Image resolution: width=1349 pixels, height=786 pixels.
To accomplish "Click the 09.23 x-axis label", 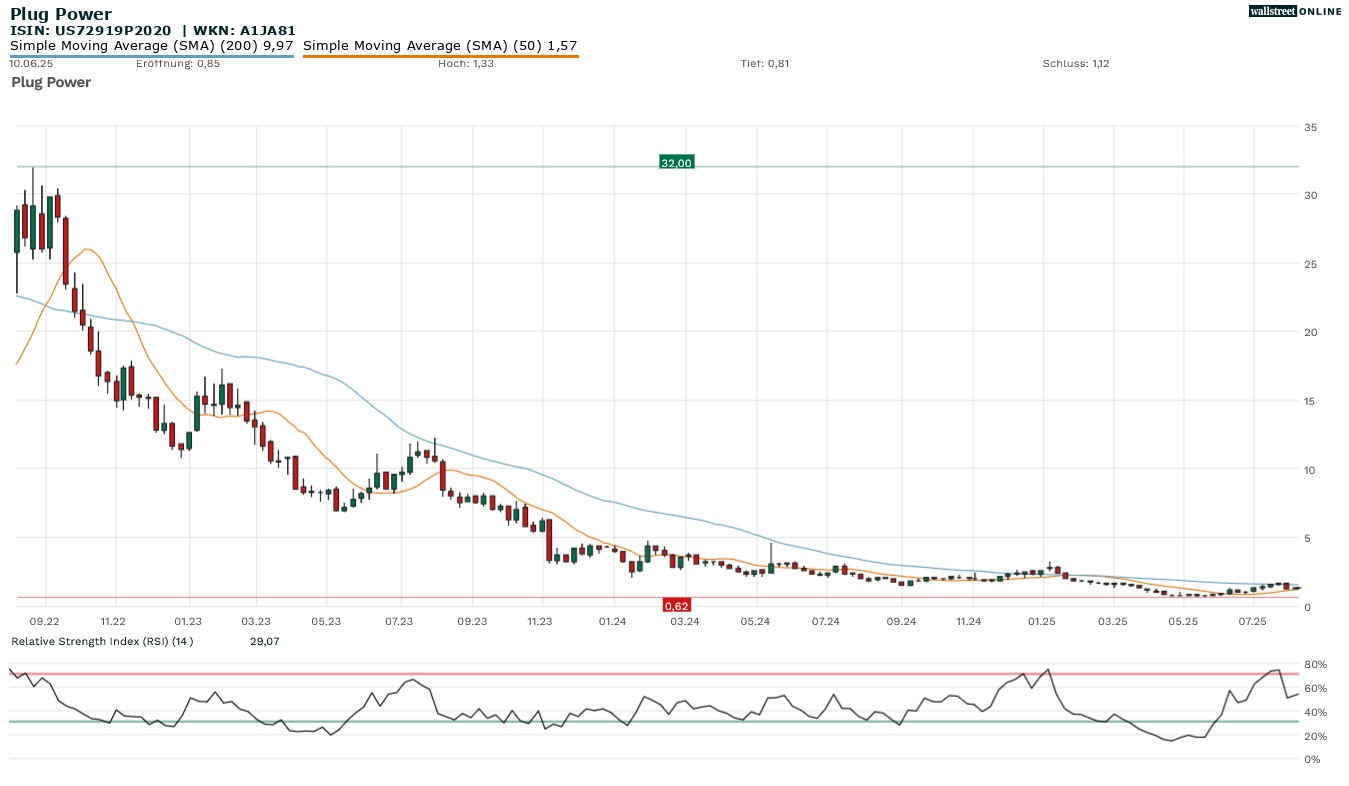I will coord(472,621).
